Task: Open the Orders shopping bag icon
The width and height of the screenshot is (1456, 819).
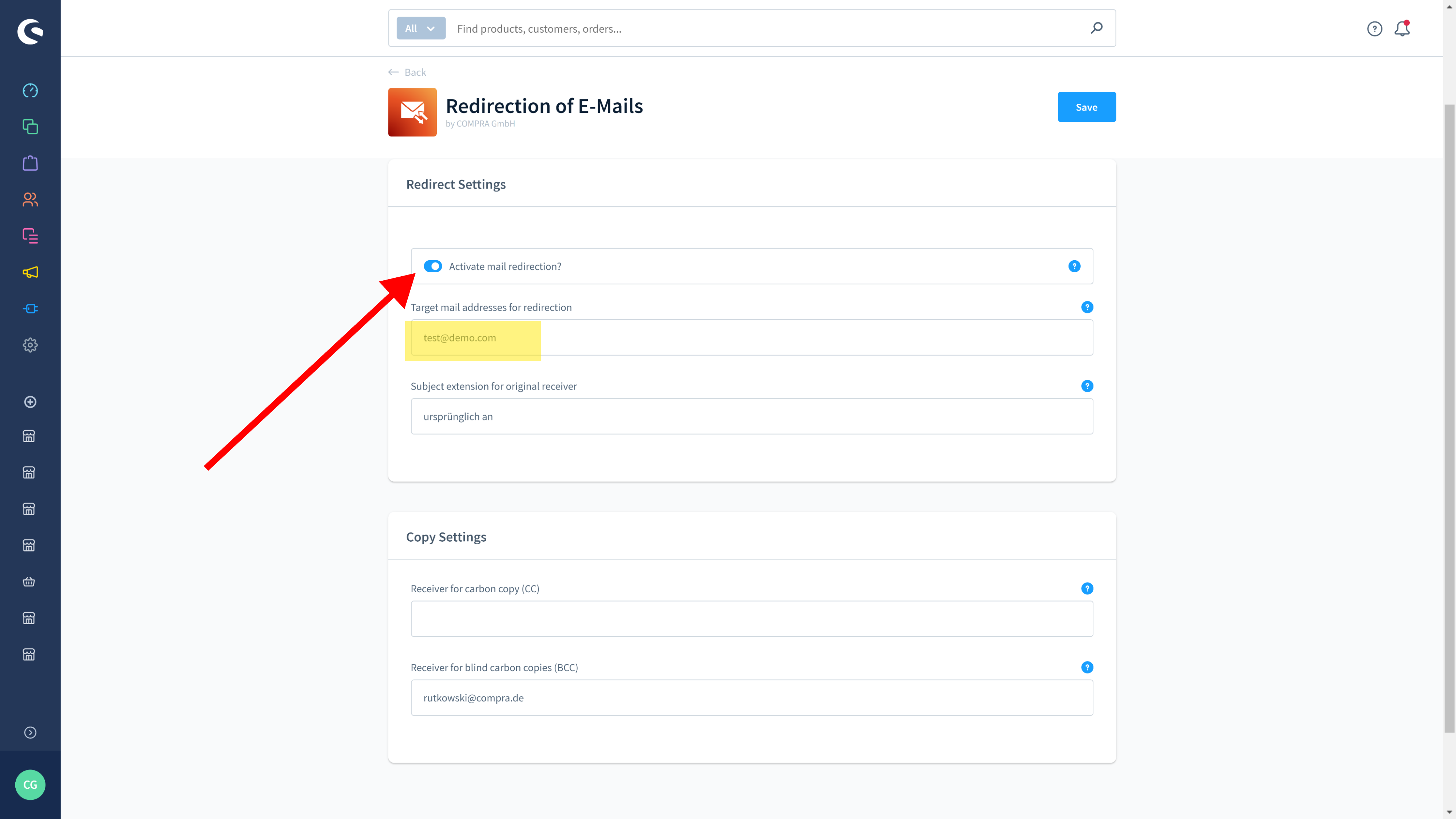Action: pos(30,163)
